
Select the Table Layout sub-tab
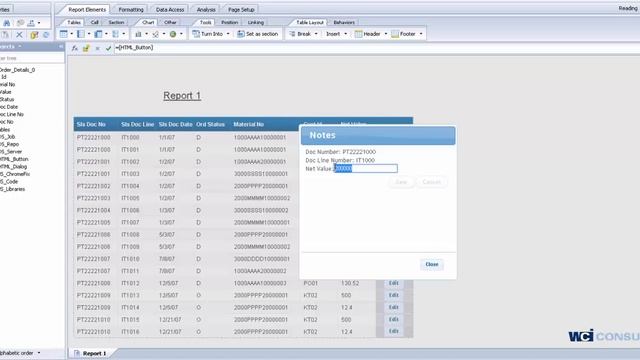tap(310, 22)
